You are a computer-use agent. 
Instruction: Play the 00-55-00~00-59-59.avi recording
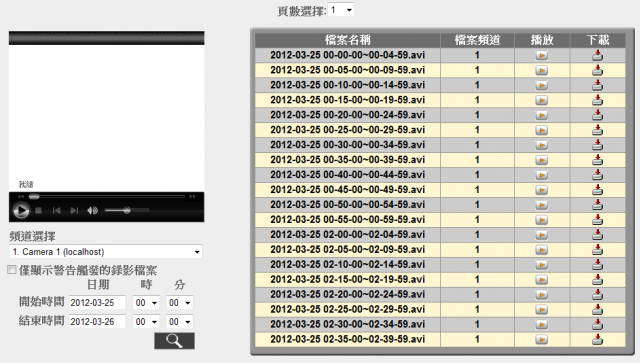coord(541,220)
